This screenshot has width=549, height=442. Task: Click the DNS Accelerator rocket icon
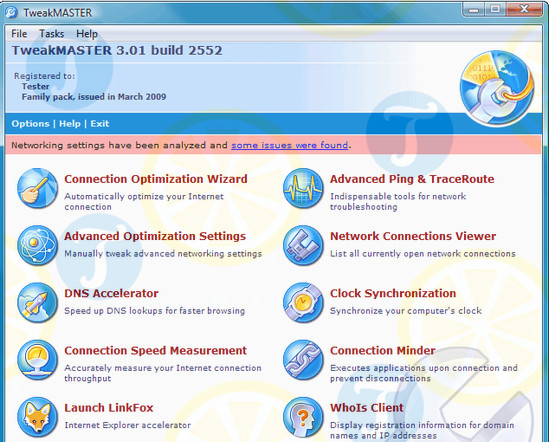tap(37, 303)
